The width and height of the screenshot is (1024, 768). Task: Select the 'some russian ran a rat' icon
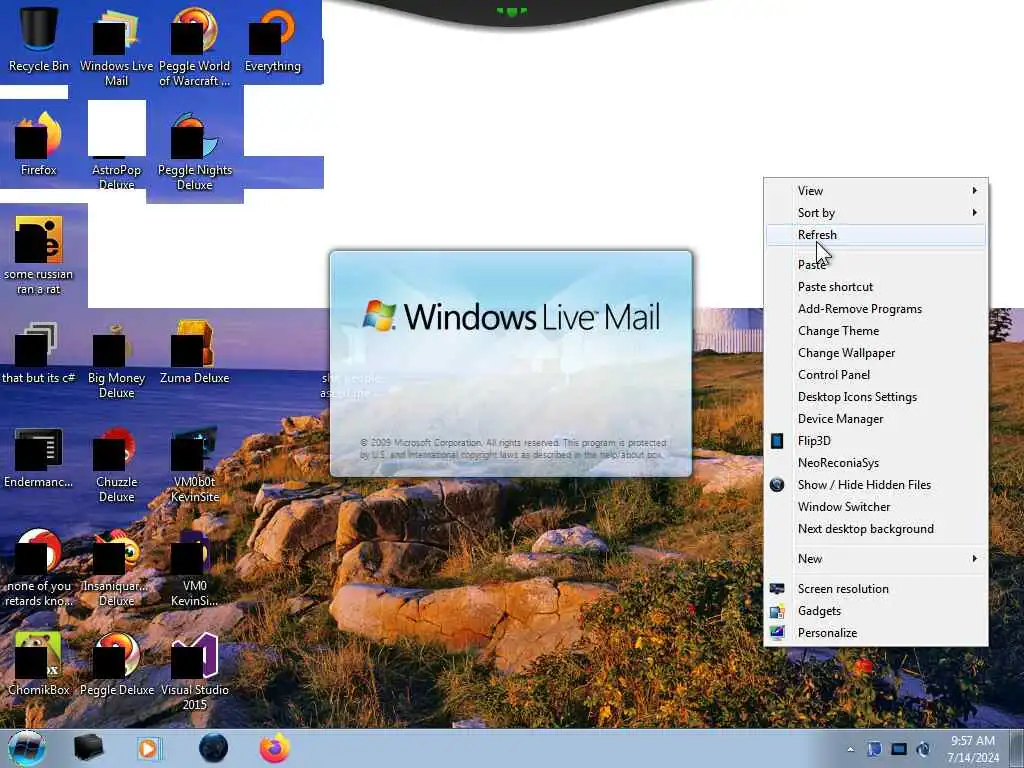39,255
